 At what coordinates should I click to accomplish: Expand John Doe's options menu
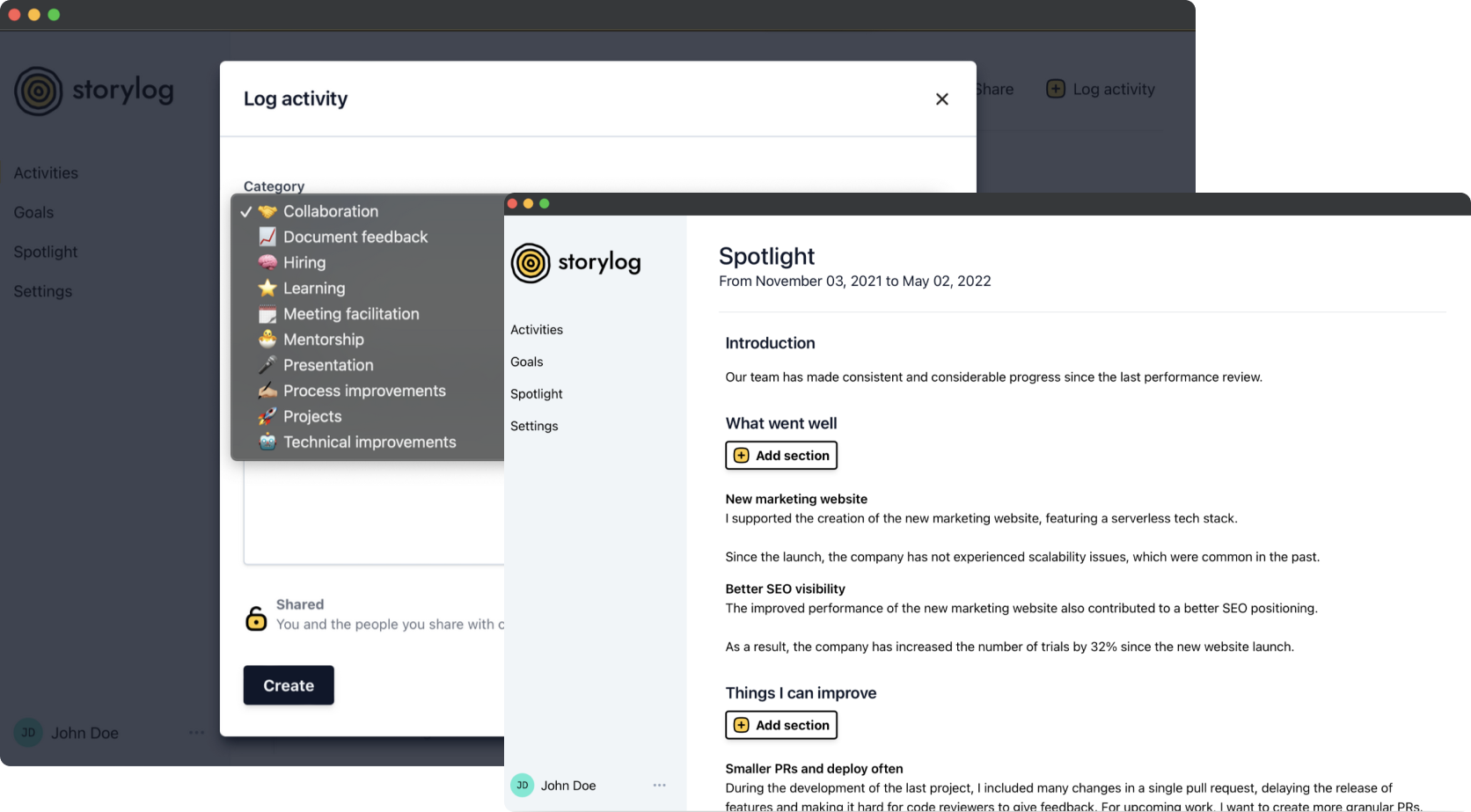659,785
